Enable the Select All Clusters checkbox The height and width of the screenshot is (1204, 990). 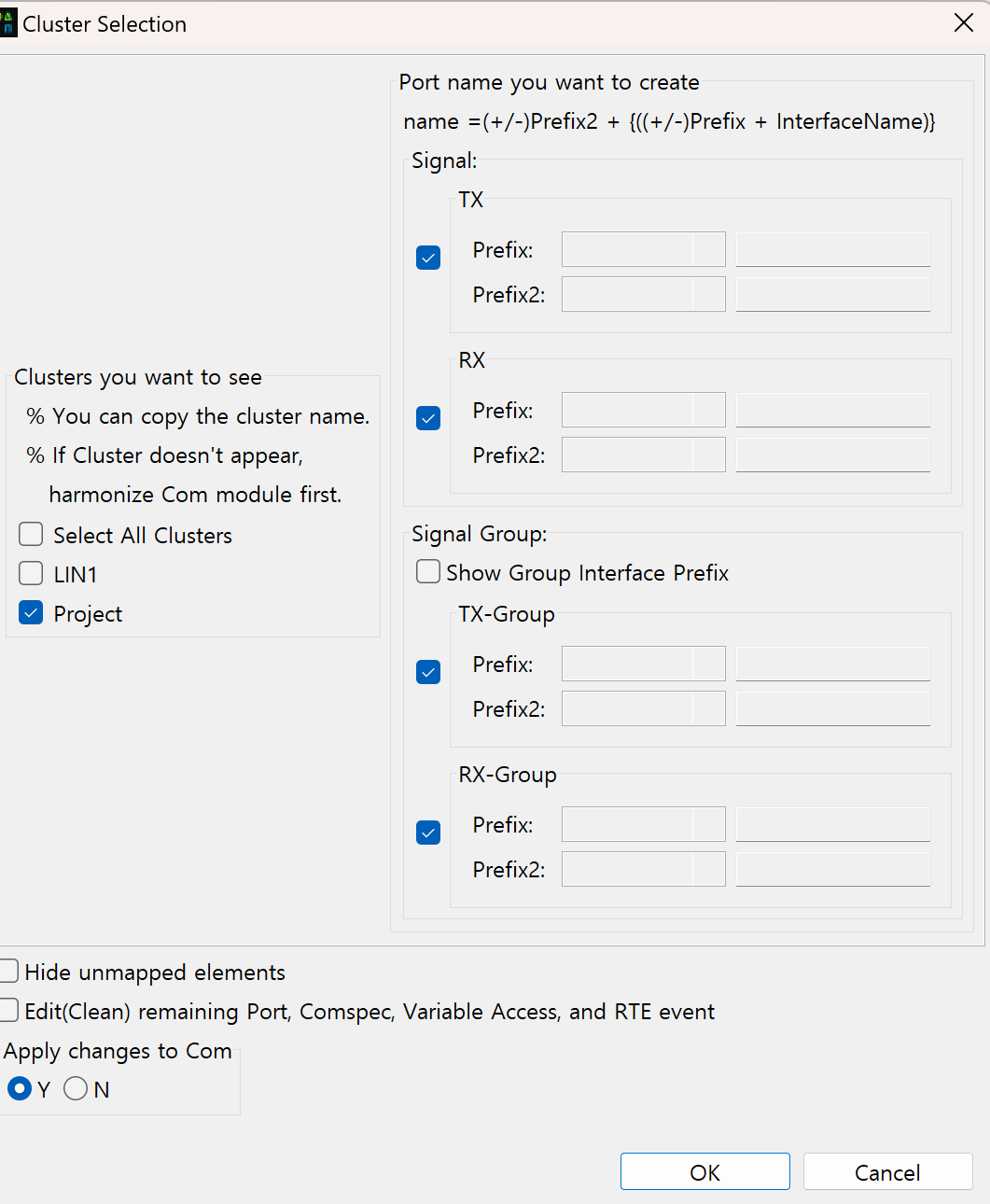(x=31, y=534)
